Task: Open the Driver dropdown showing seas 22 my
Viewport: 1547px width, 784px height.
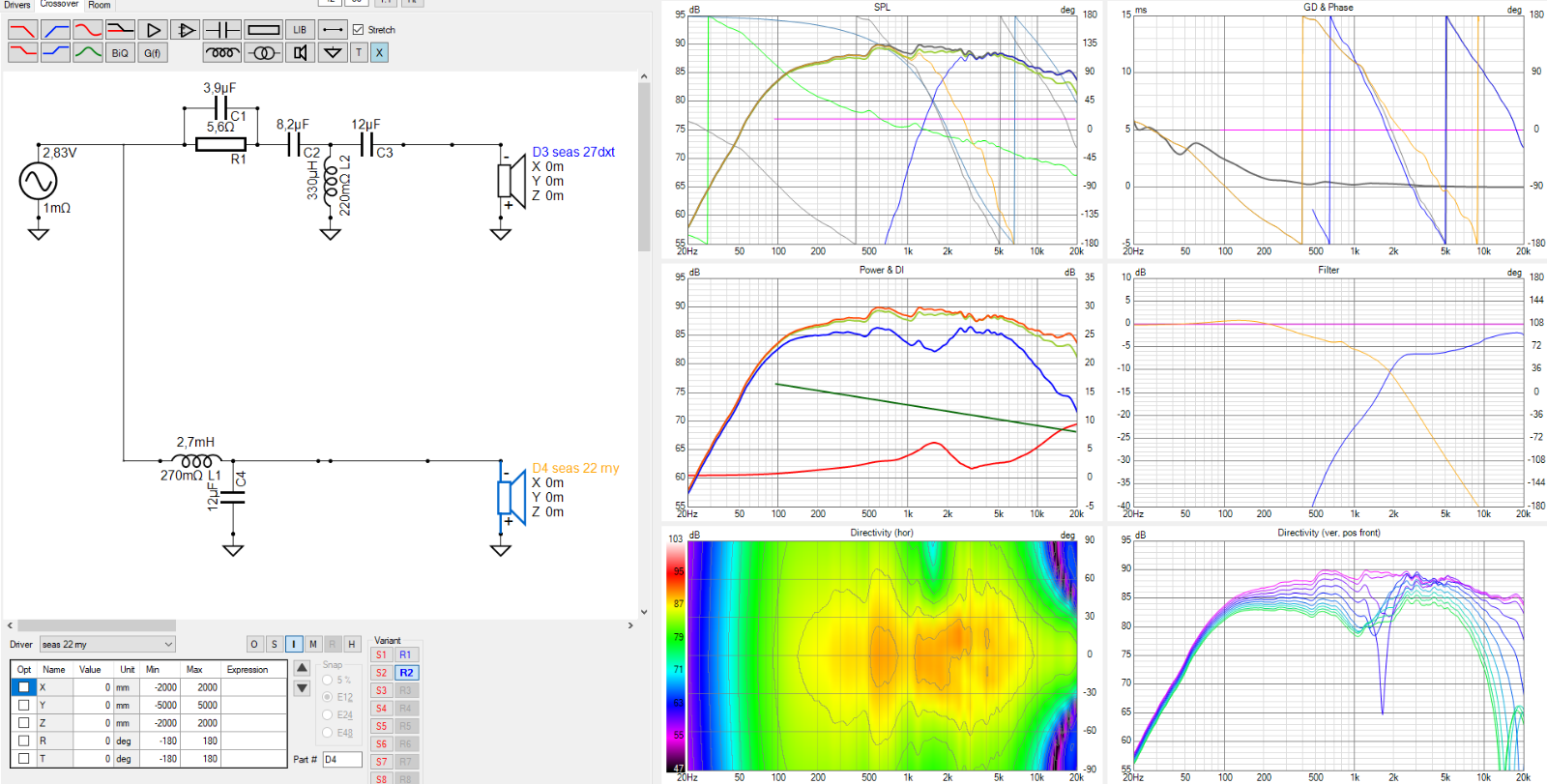Action: pyautogui.click(x=107, y=644)
